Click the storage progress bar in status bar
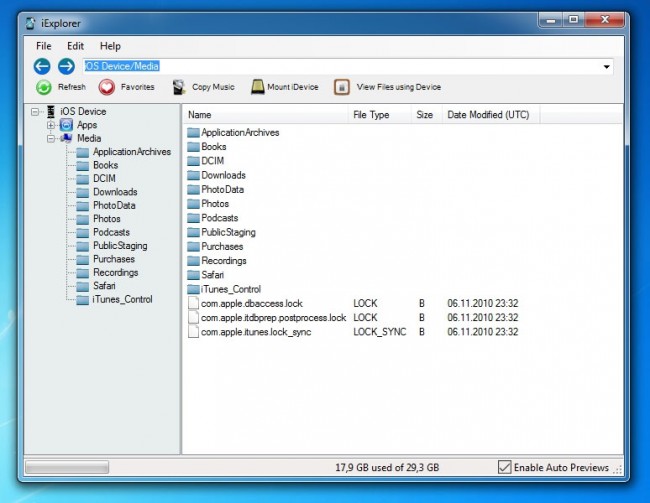The height and width of the screenshot is (503, 650). pyautogui.click(x=66, y=467)
